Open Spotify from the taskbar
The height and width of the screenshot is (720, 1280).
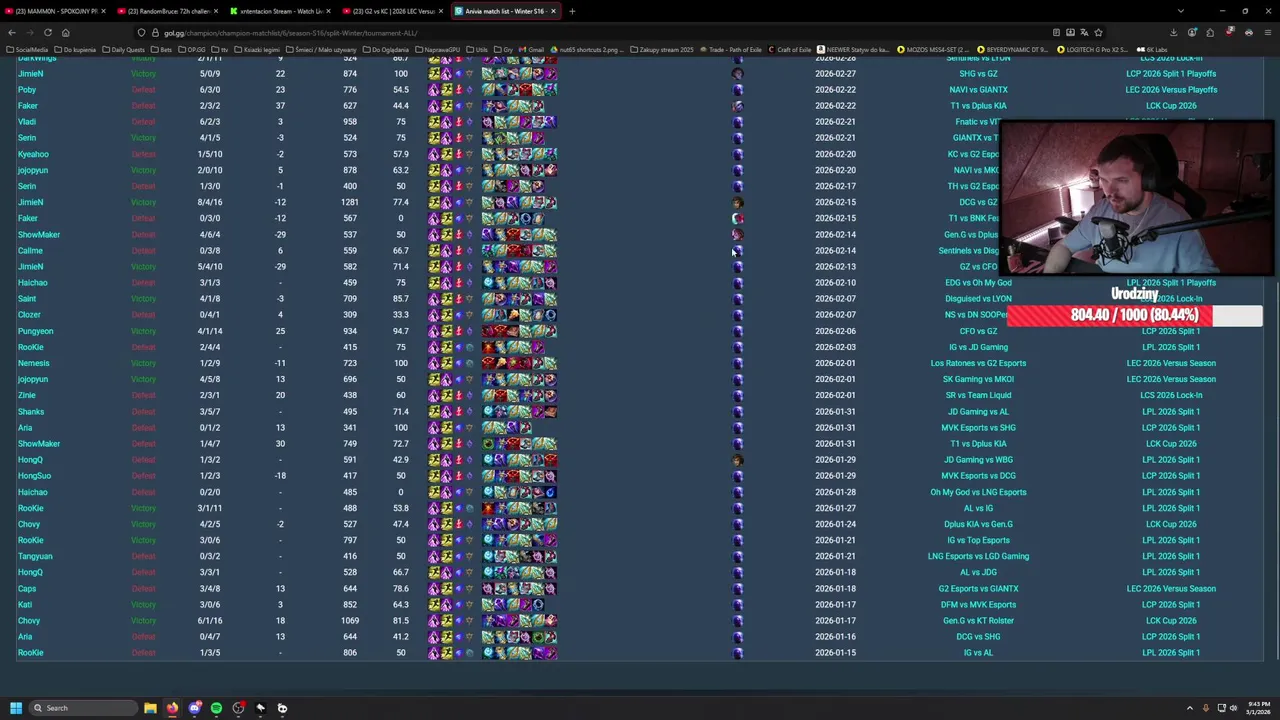(216, 708)
